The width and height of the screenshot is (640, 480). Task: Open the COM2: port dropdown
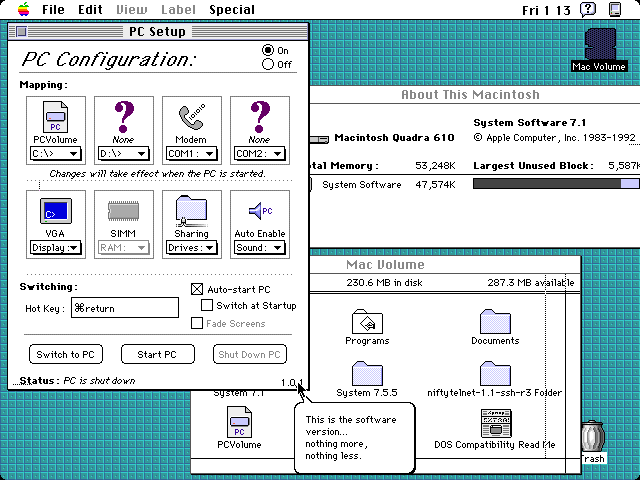click(x=259, y=154)
